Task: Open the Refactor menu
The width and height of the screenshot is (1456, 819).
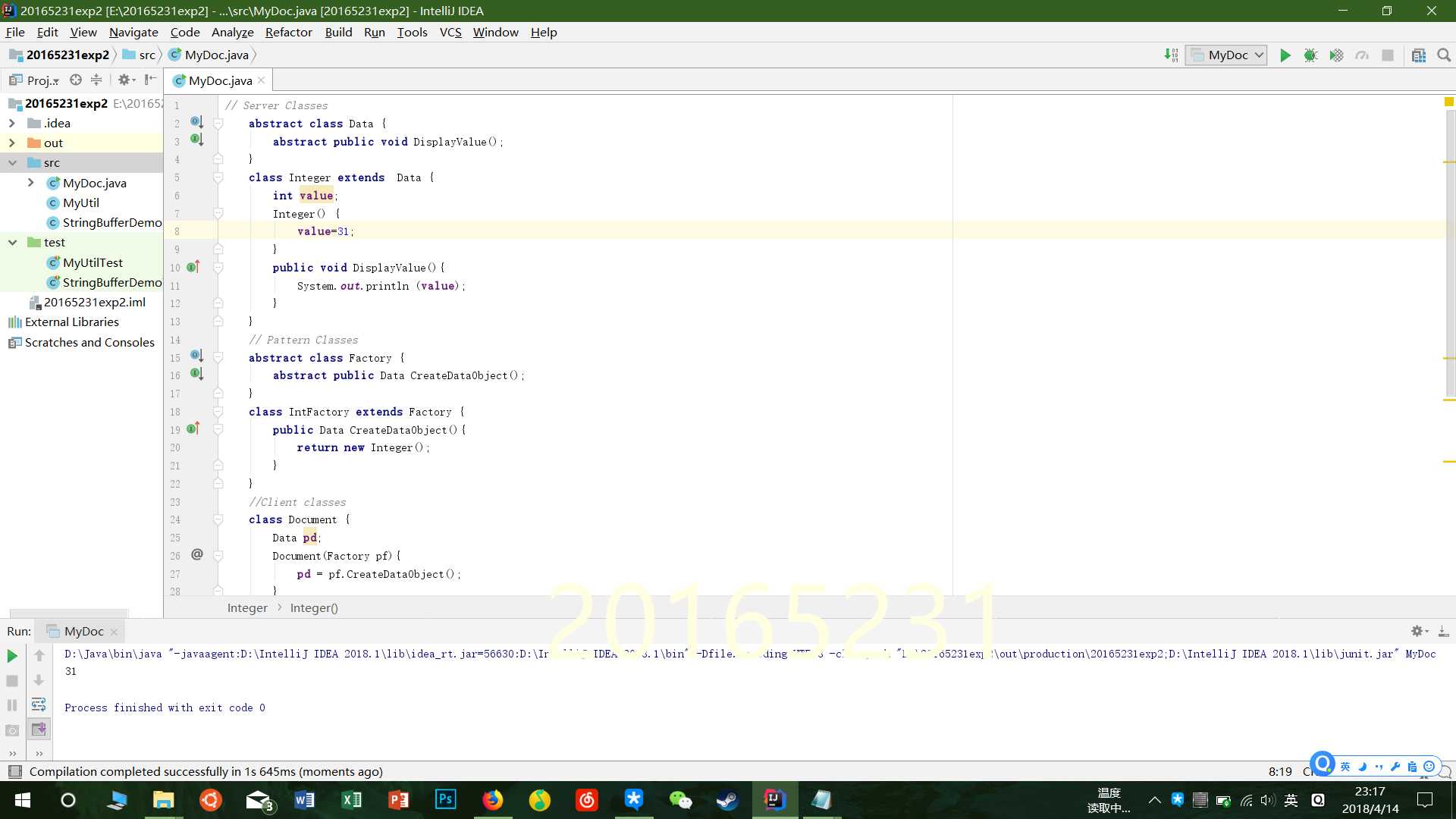Action: click(288, 32)
